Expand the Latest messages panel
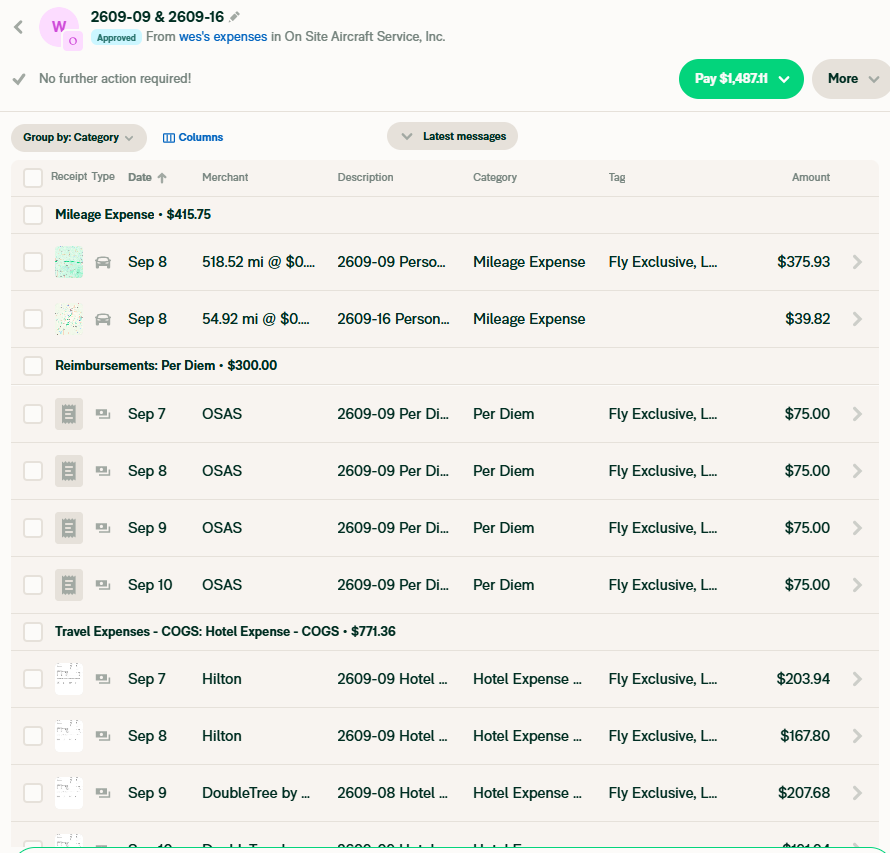The width and height of the screenshot is (890, 853). 452,136
